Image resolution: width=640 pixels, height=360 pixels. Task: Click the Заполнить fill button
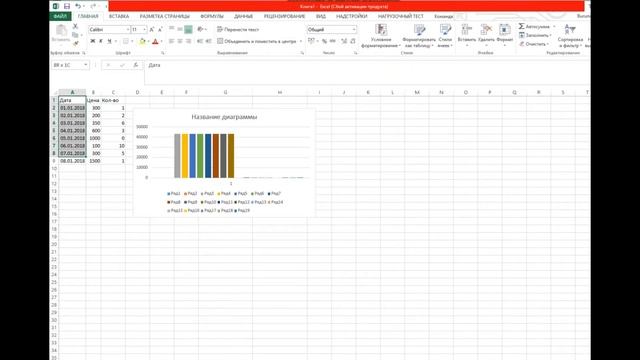(536, 35)
